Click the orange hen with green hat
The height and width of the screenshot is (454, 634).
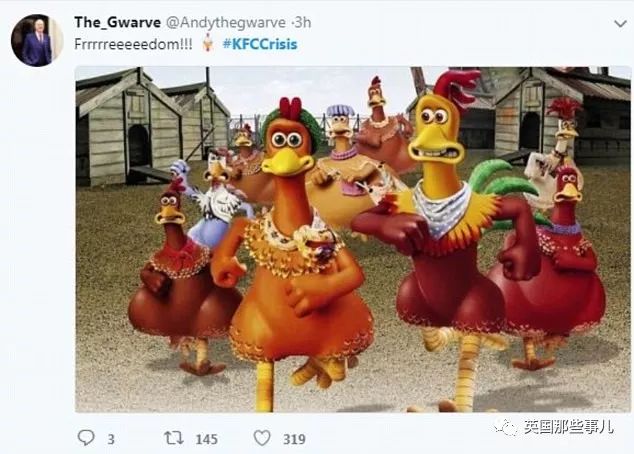tap(291, 251)
